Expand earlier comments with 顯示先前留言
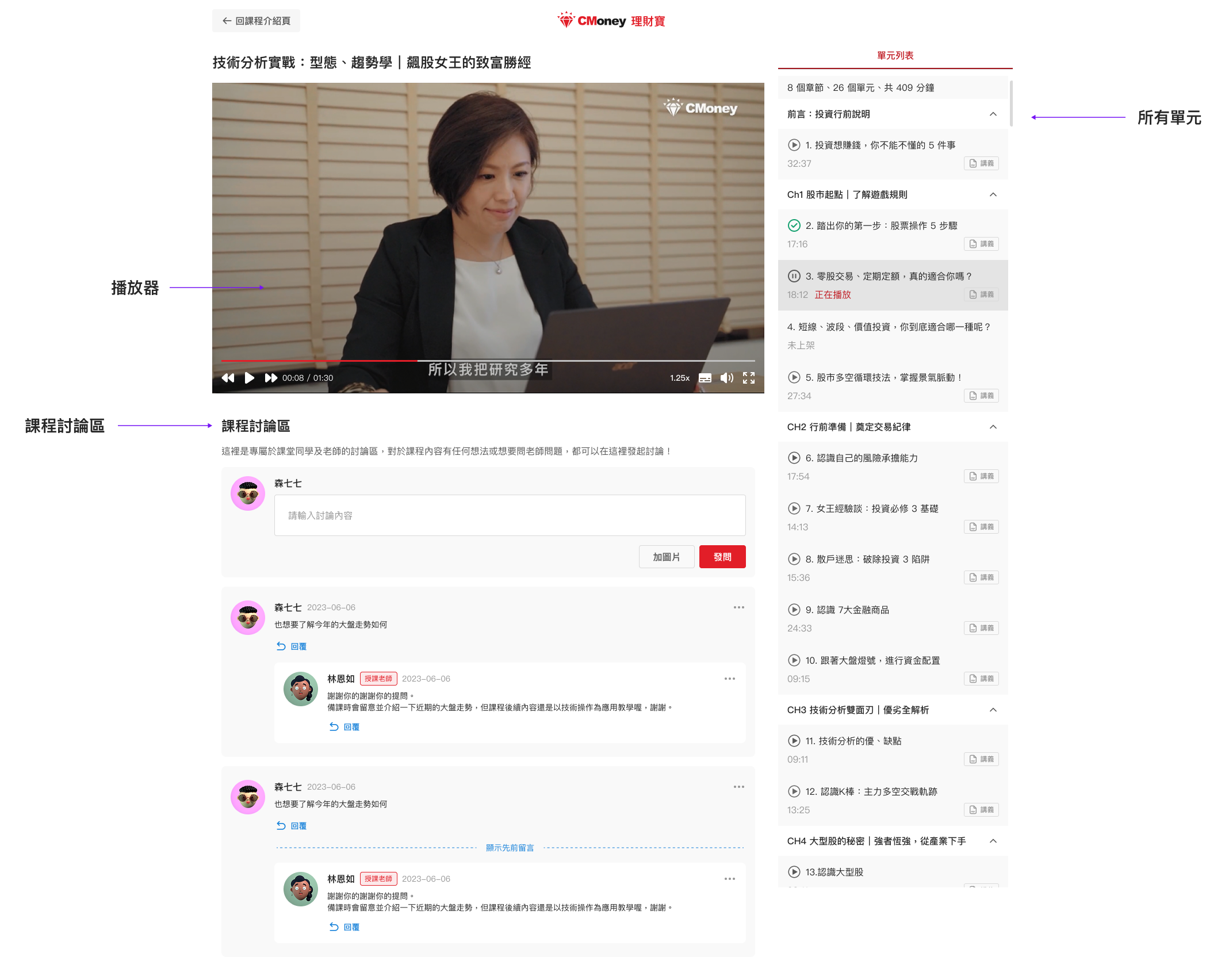The height and width of the screenshot is (980, 1225). point(510,848)
